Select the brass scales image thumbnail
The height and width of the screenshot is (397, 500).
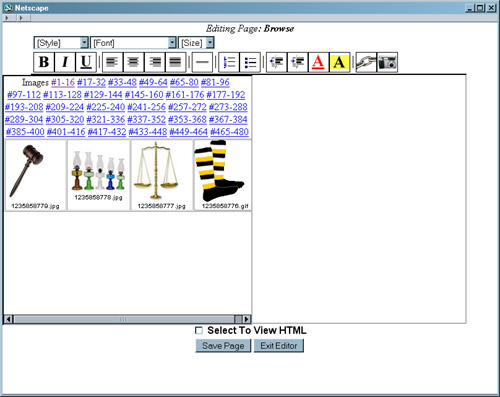[156, 170]
